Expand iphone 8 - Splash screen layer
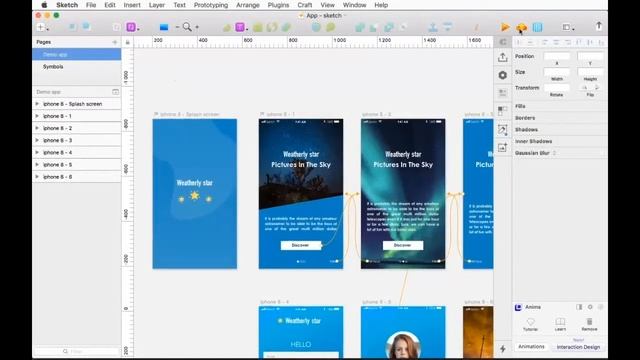The image size is (640, 360). point(37,104)
